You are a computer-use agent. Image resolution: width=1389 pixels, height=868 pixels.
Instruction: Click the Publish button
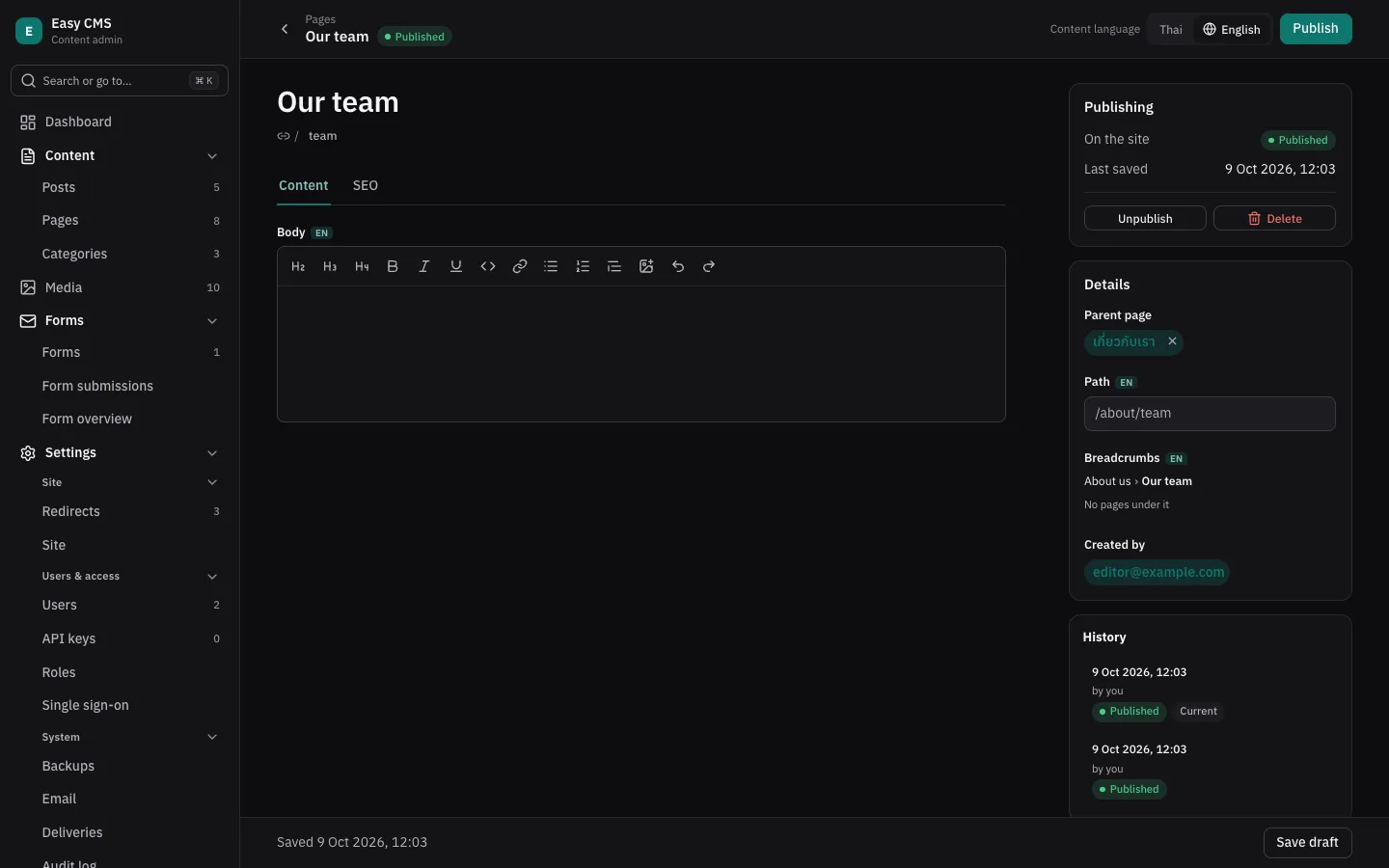(x=1316, y=29)
